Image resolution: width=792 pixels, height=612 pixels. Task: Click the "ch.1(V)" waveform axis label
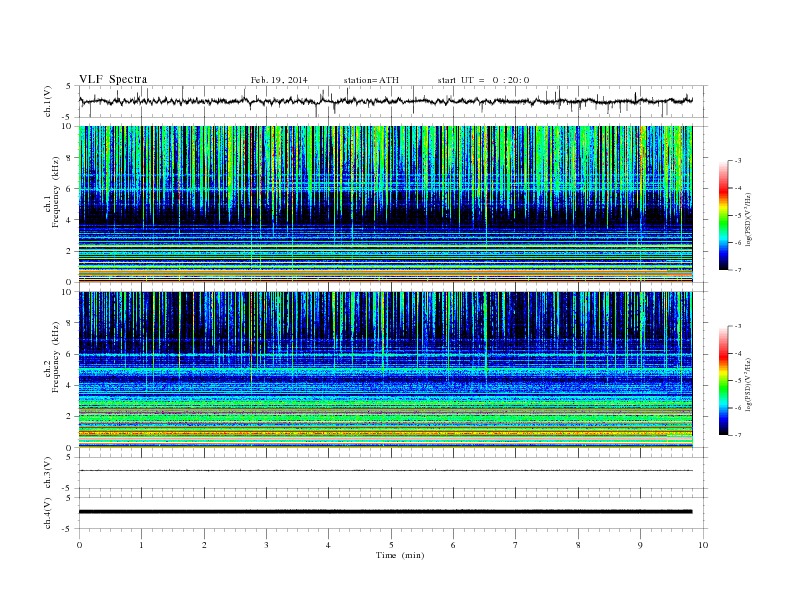(x=48, y=101)
